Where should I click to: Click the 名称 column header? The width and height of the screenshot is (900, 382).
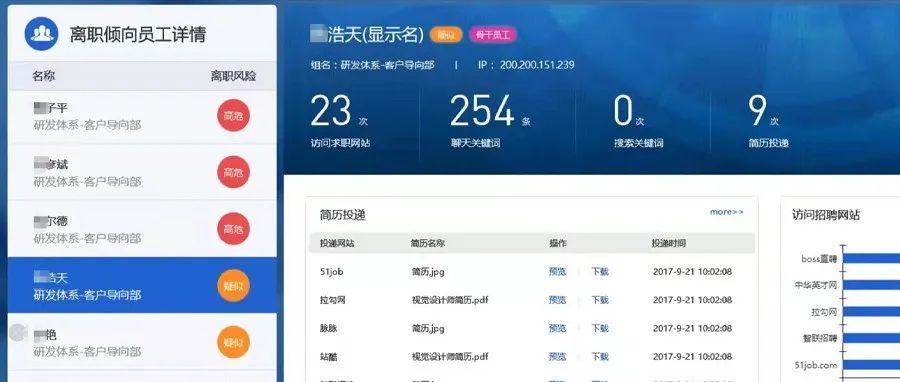44,76
